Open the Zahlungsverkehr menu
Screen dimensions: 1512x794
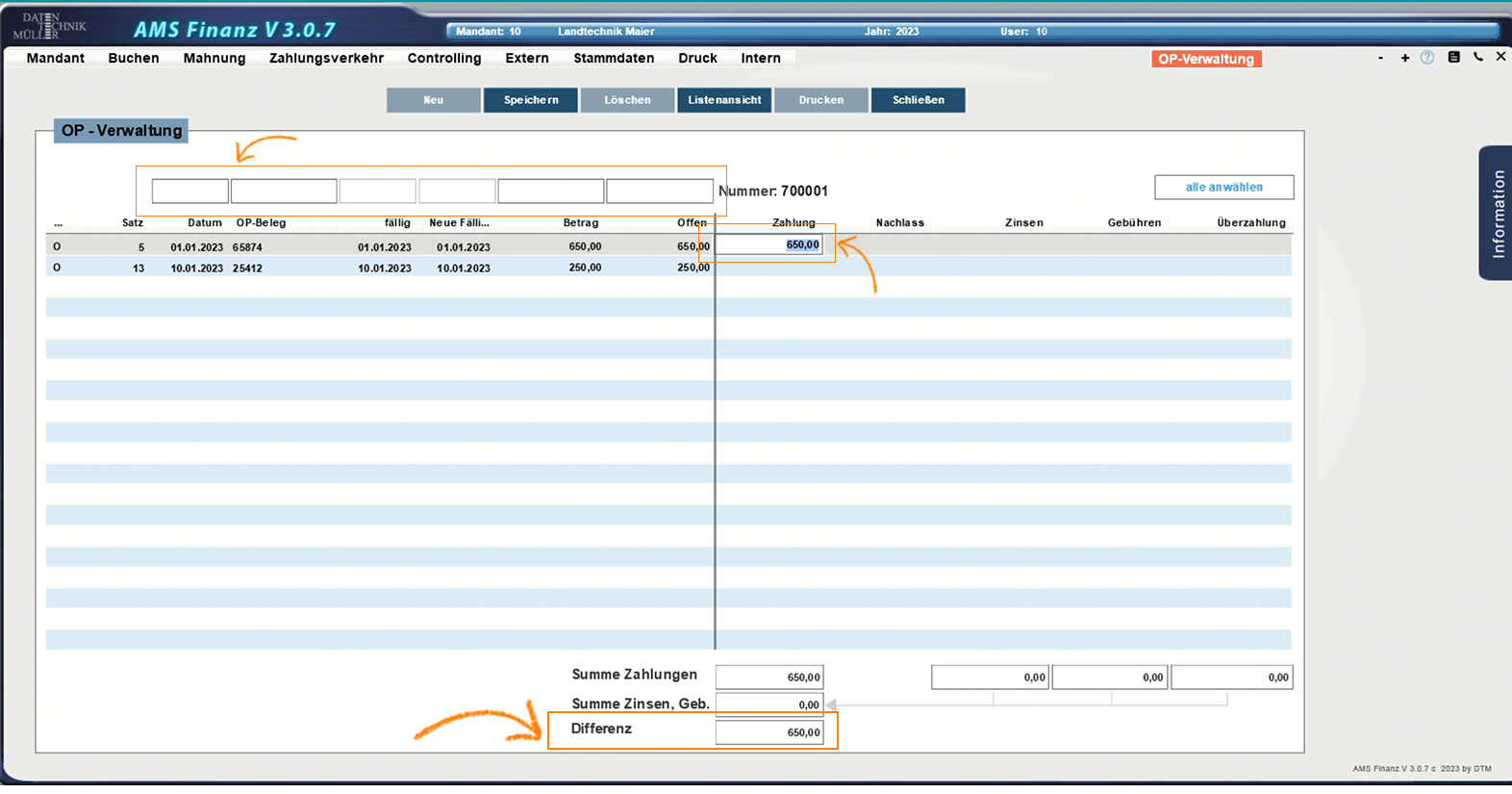coord(326,59)
